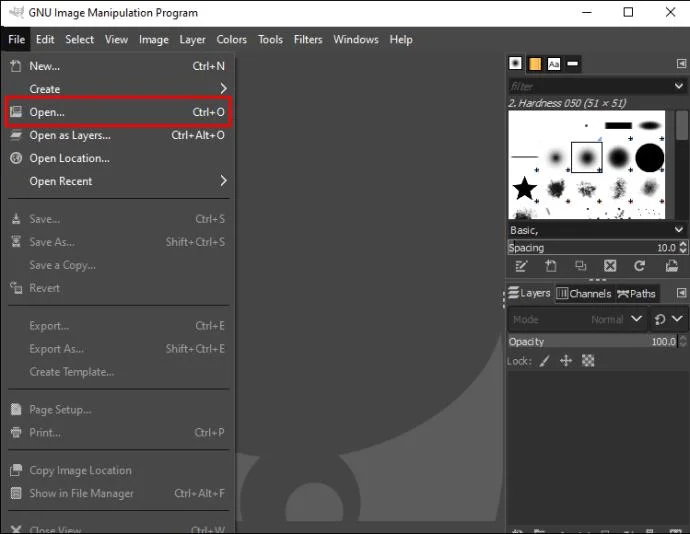This screenshot has height=534, width=690.
Task: Pick the horizontal ellipse blurred brush
Action: [x=650, y=125]
